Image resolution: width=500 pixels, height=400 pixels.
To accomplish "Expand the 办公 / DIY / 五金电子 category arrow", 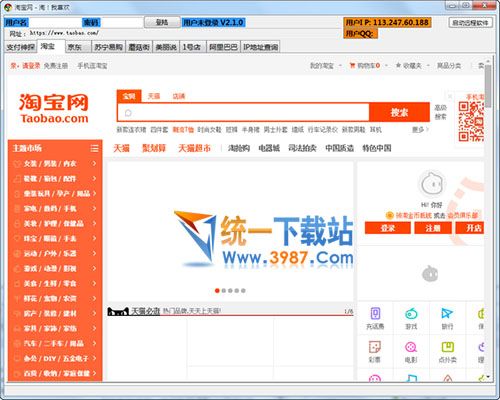I will pos(94,358).
